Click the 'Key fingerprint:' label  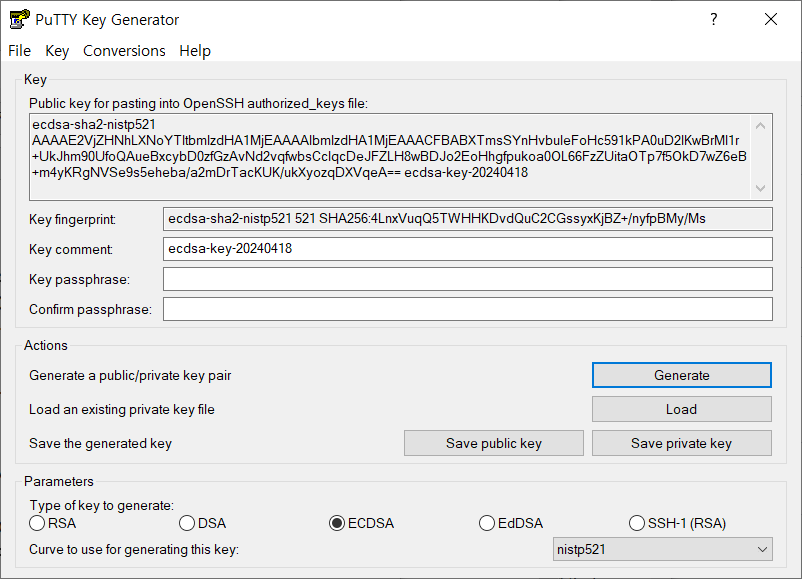click(x=72, y=219)
